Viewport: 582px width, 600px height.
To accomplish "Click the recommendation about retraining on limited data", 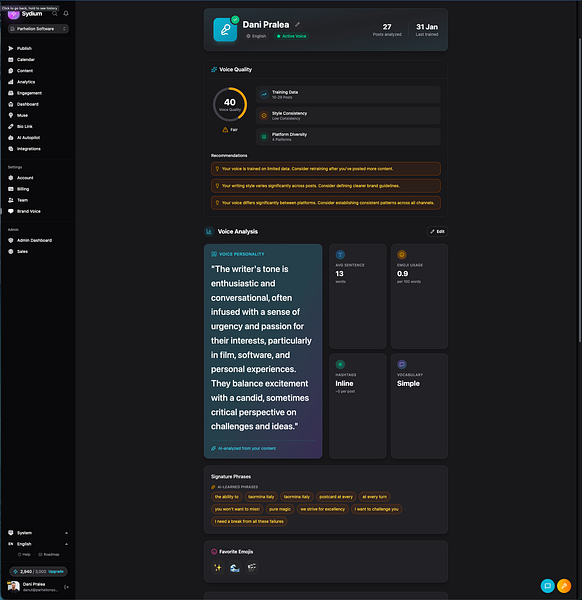I will pyautogui.click(x=326, y=169).
